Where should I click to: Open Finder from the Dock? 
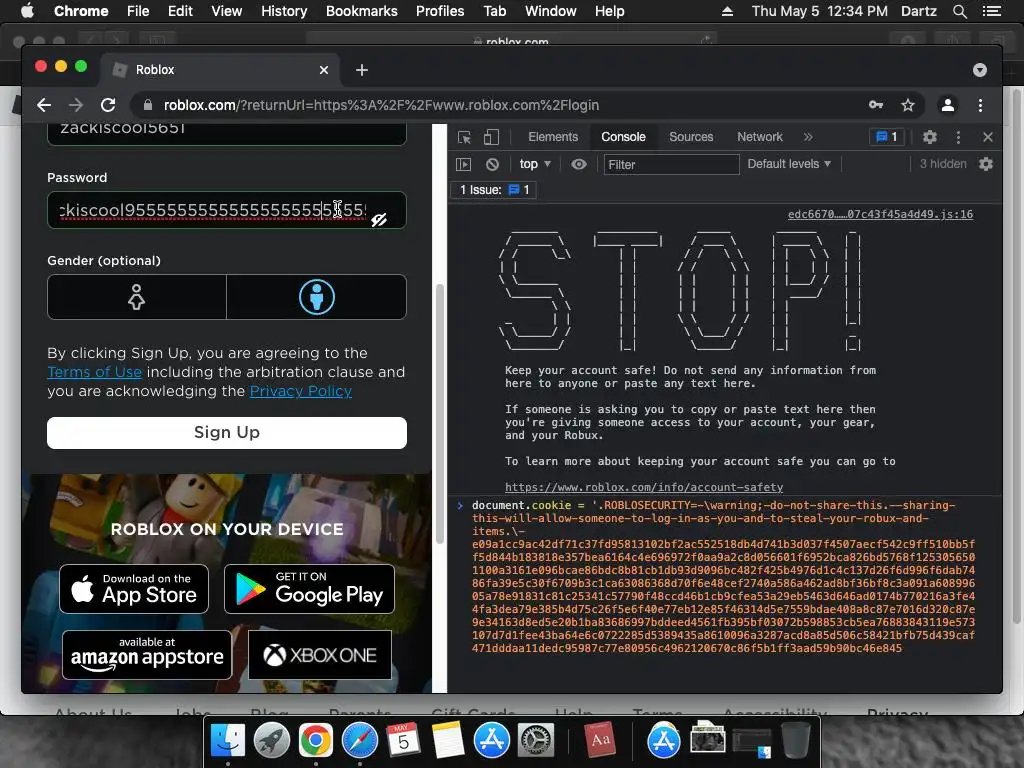[227, 741]
